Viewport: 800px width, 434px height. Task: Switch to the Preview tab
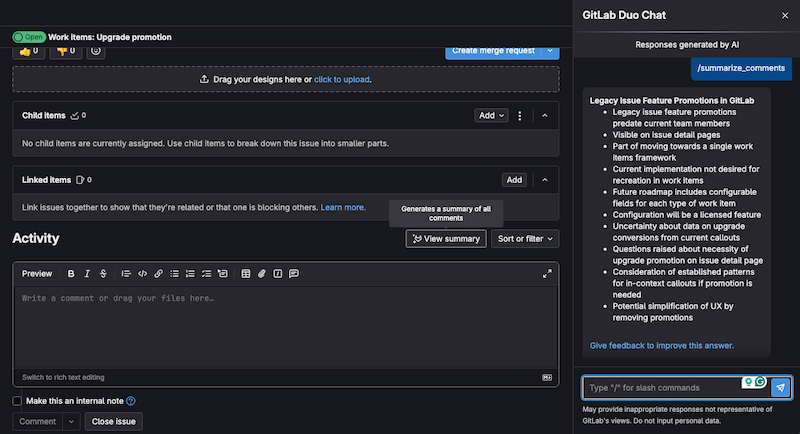(37, 273)
